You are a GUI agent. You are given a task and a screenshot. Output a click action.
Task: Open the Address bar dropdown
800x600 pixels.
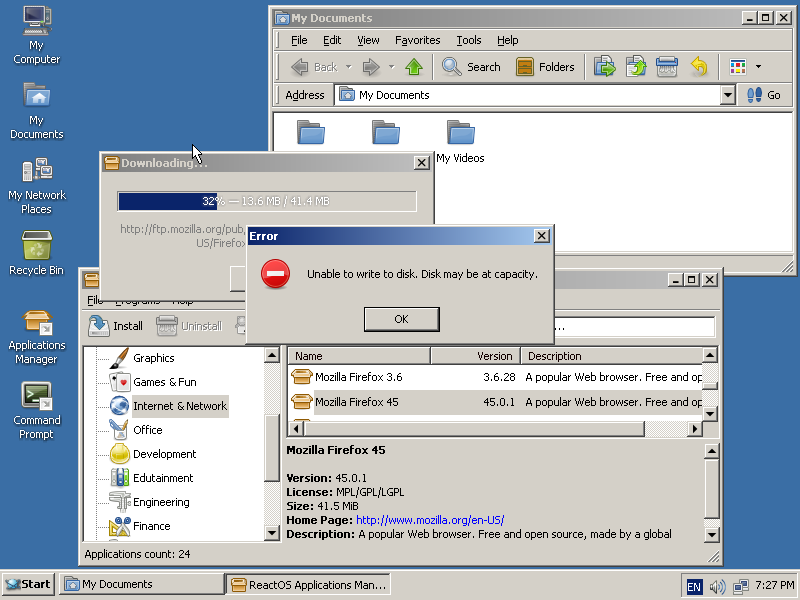728,95
